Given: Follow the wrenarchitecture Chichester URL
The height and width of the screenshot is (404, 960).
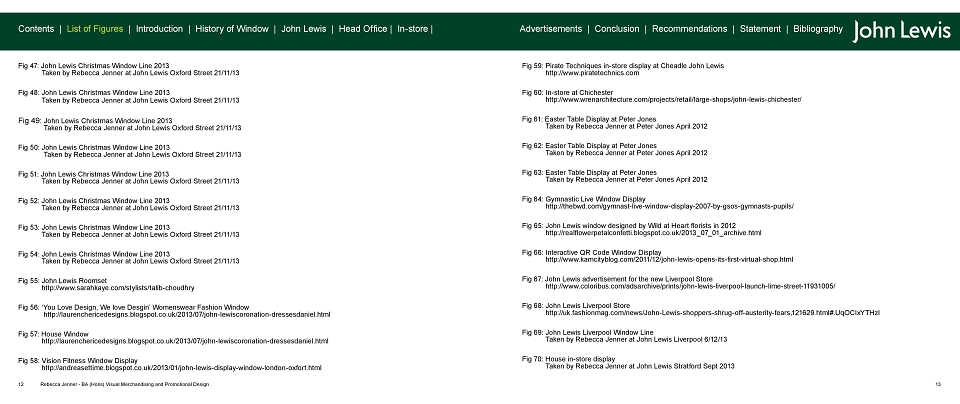Looking at the screenshot, I should click(673, 100).
